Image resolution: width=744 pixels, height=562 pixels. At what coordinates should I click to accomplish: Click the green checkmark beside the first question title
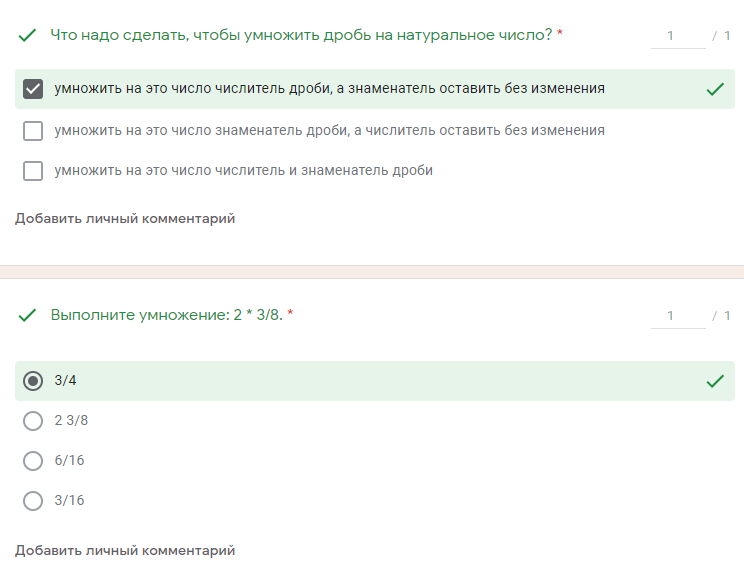(x=26, y=36)
